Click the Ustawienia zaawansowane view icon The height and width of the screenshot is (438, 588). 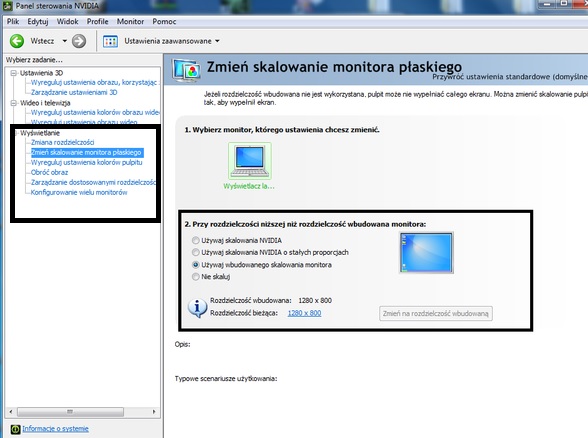pos(110,41)
